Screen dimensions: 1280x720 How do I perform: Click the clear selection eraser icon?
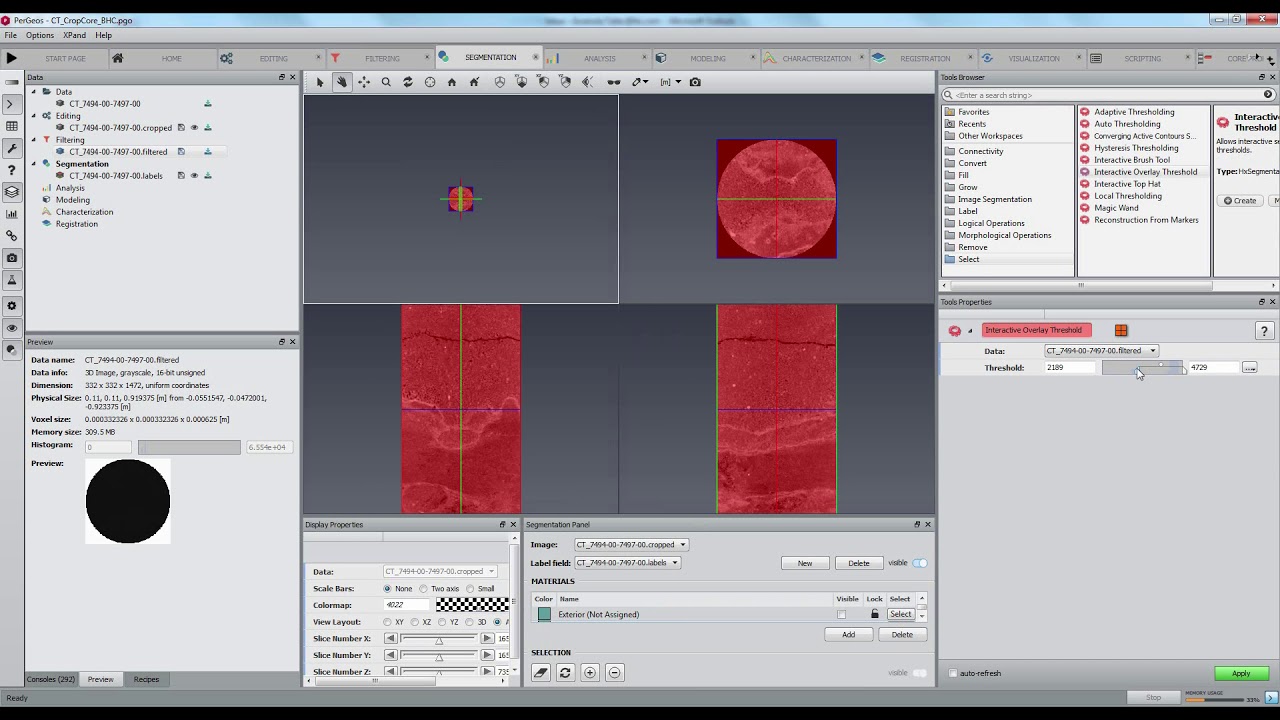(541, 673)
